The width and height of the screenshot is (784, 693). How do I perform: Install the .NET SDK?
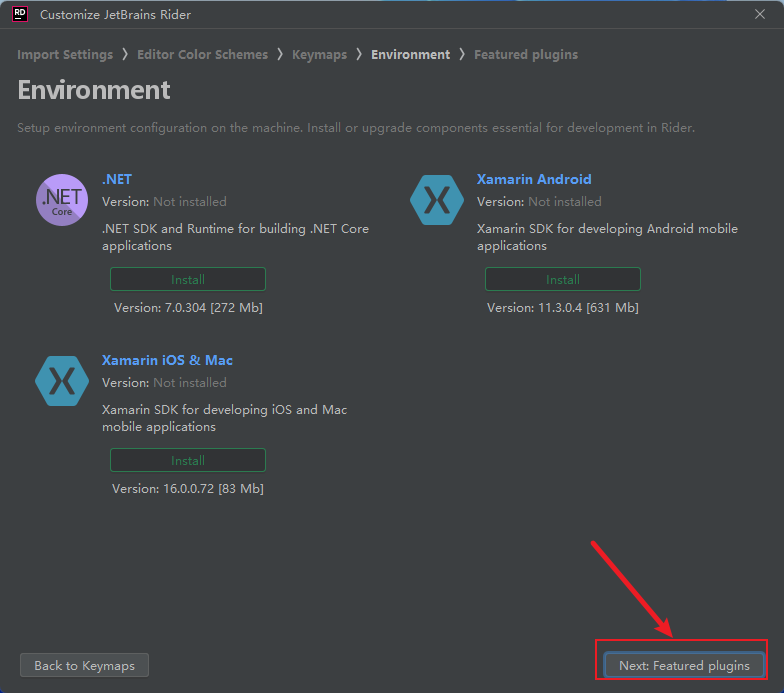(188, 279)
